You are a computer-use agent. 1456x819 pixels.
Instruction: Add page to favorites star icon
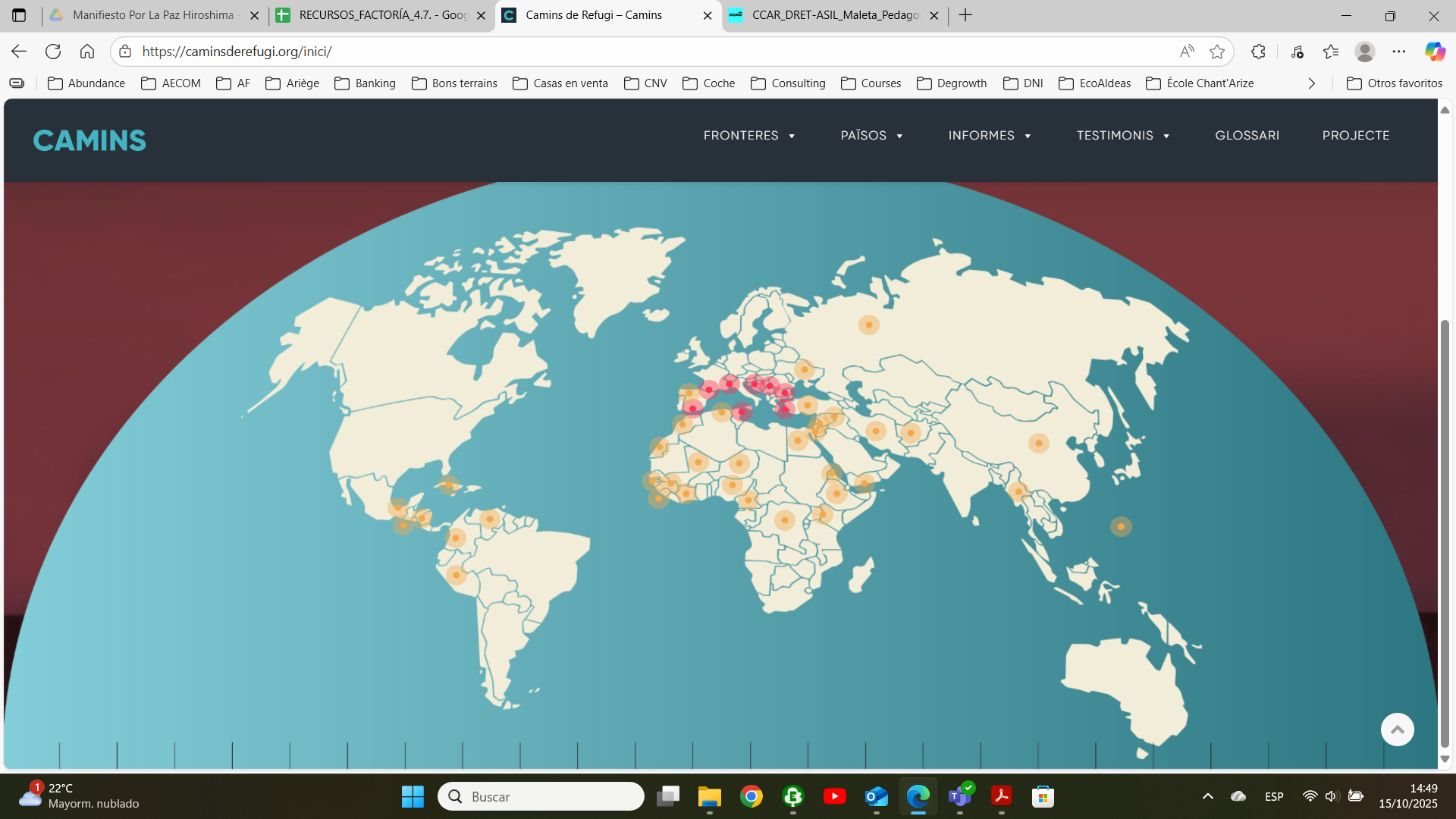(x=1217, y=52)
